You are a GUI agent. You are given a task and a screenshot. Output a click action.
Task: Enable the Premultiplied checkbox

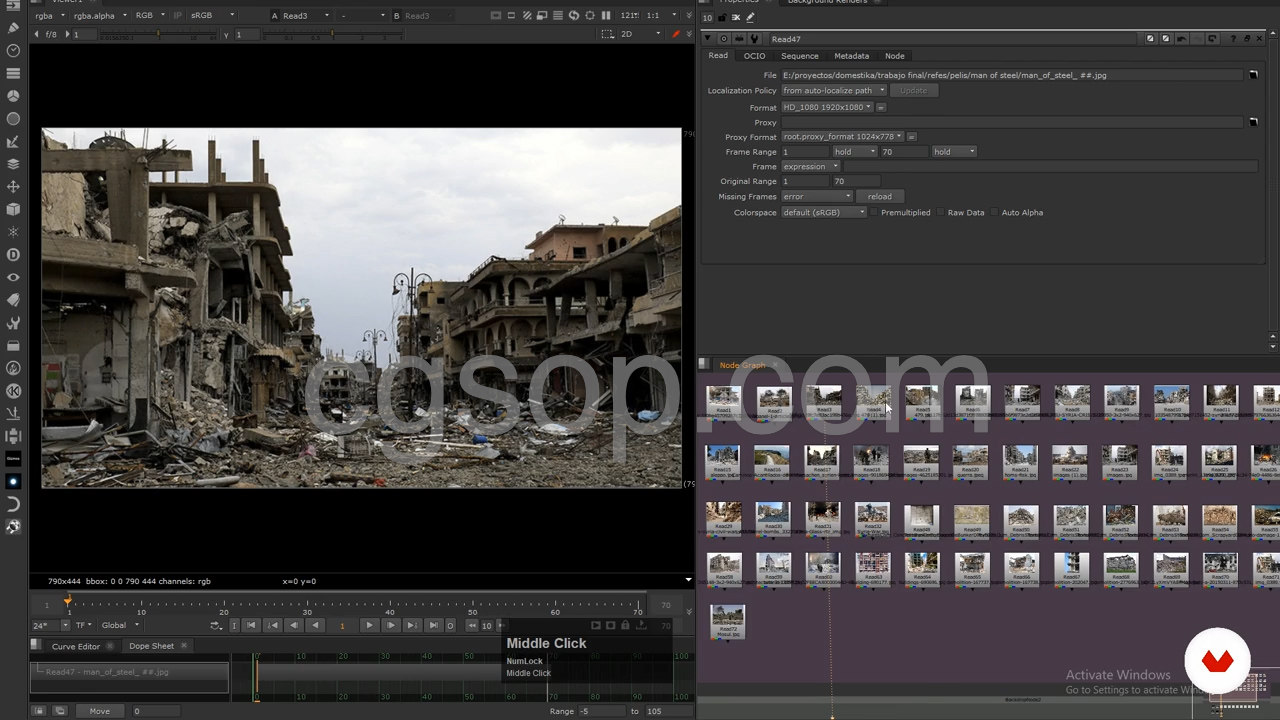[x=874, y=212]
